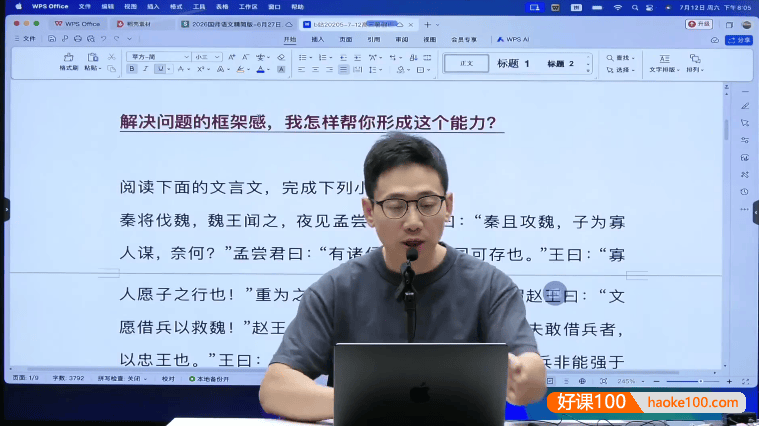Click the web layout globe icon in status bar
The image size is (759, 426).
click(582, 381)
